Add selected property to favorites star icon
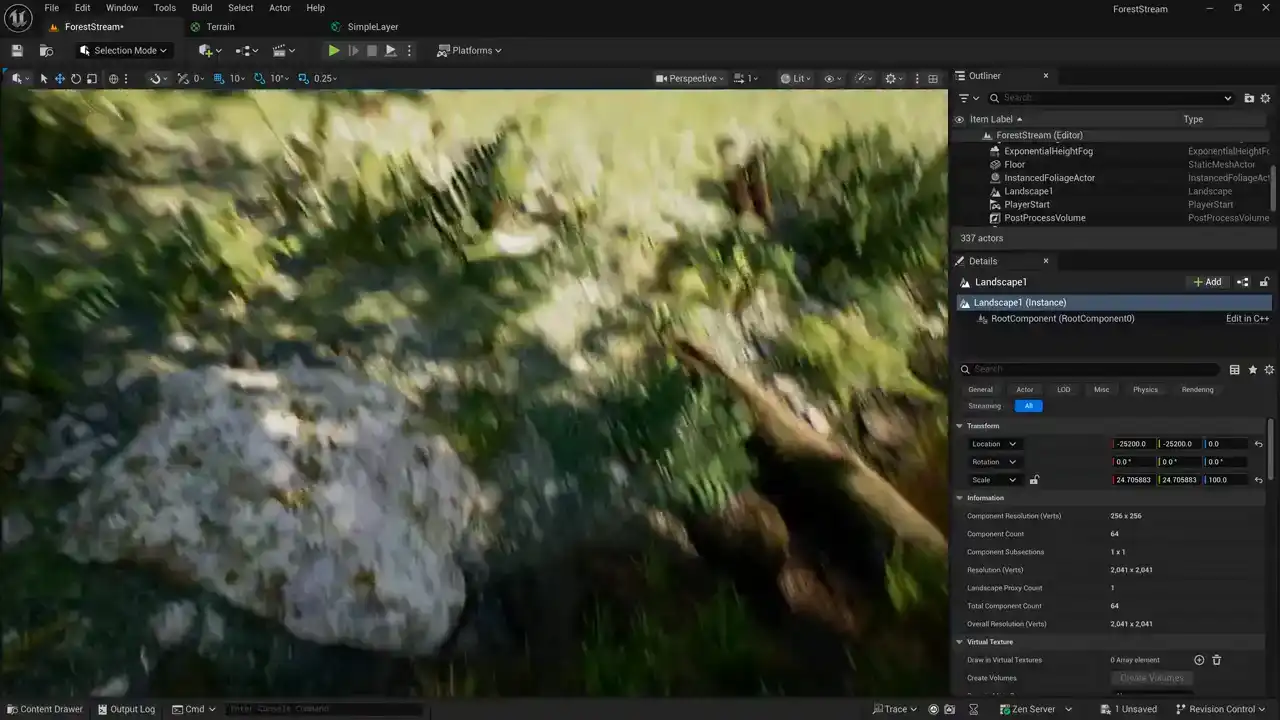Screen dimensions: 1280x720 tap(1252, 370)
